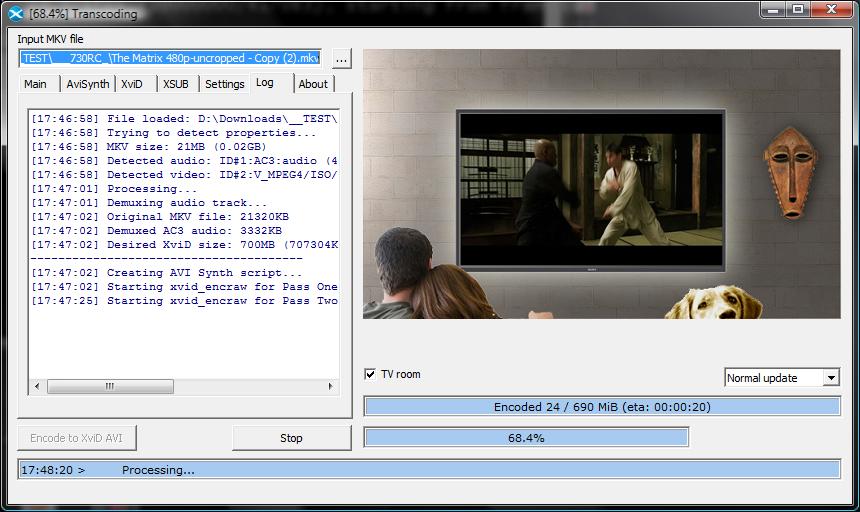
Task: Click the 'MKV size: 21MB (0.02GB)' log line
Action: pos(149,146)
